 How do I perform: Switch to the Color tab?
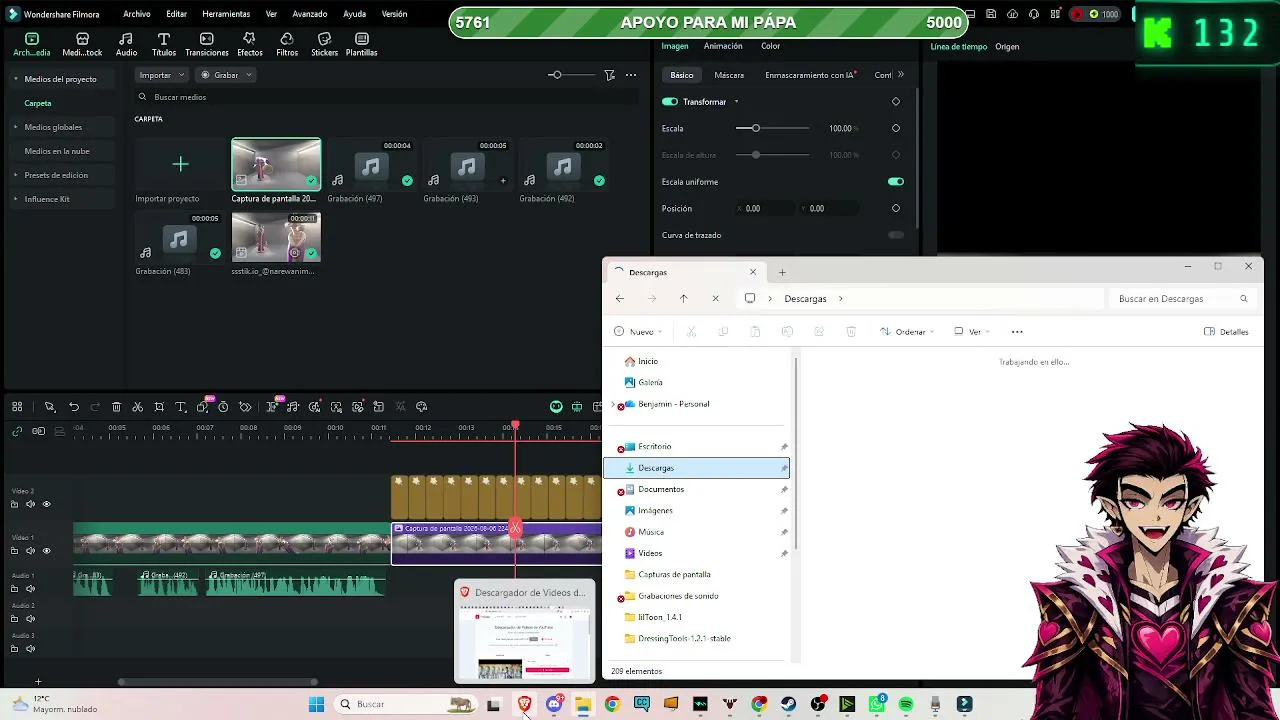tap(770, 46)
